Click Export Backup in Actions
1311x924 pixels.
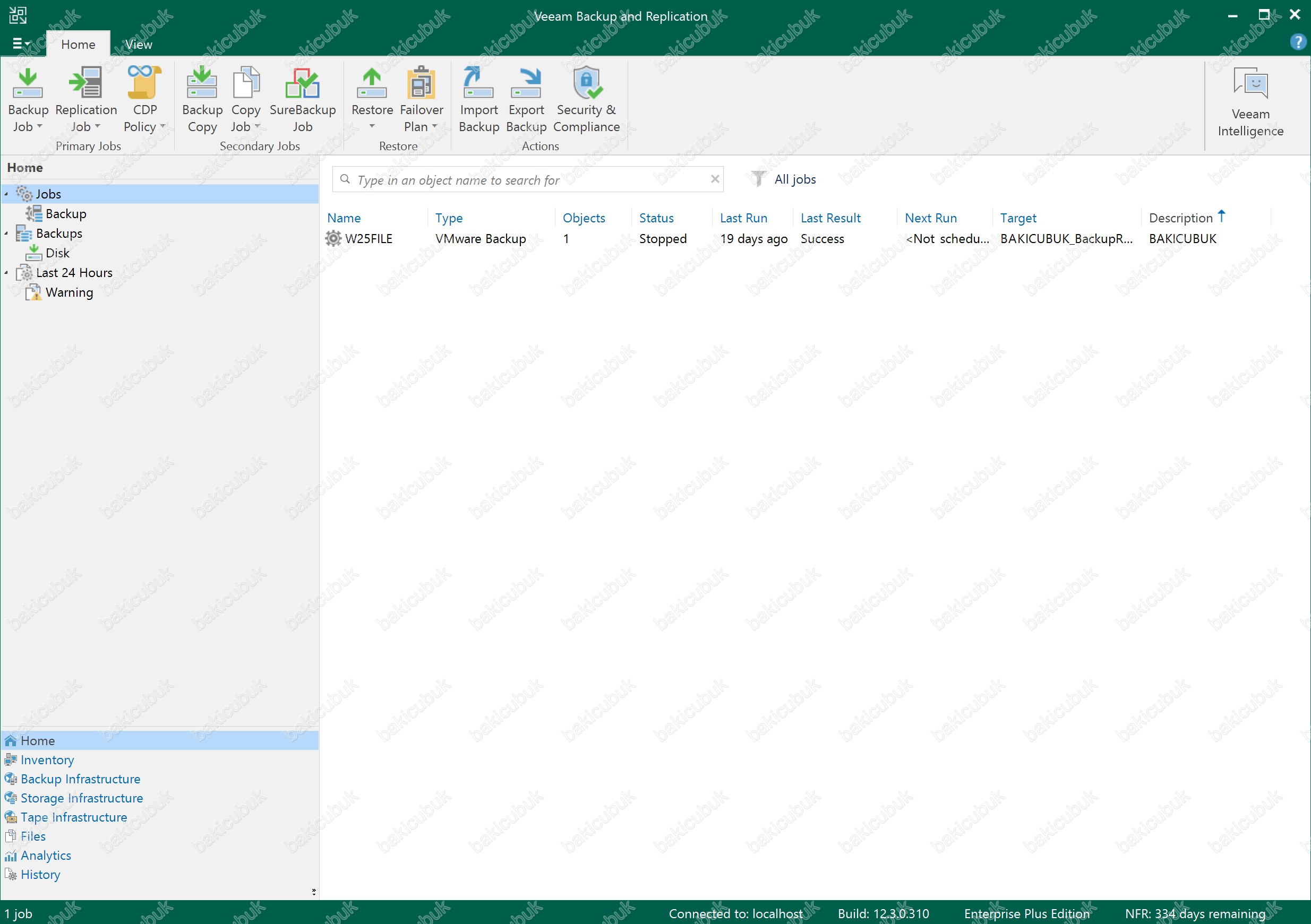526,100
